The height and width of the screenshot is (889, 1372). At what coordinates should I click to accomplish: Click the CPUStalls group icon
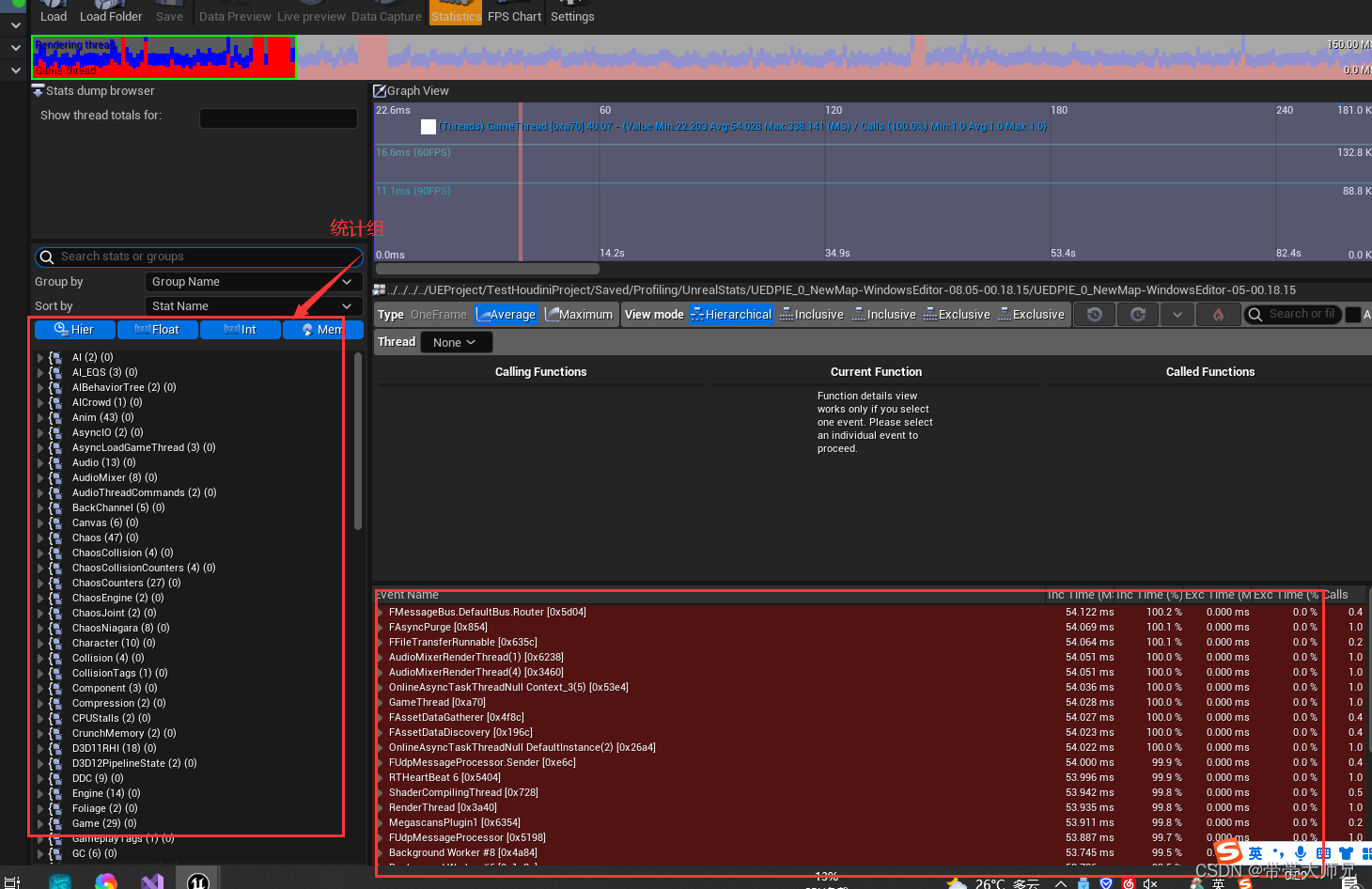[x=55, y=718]
